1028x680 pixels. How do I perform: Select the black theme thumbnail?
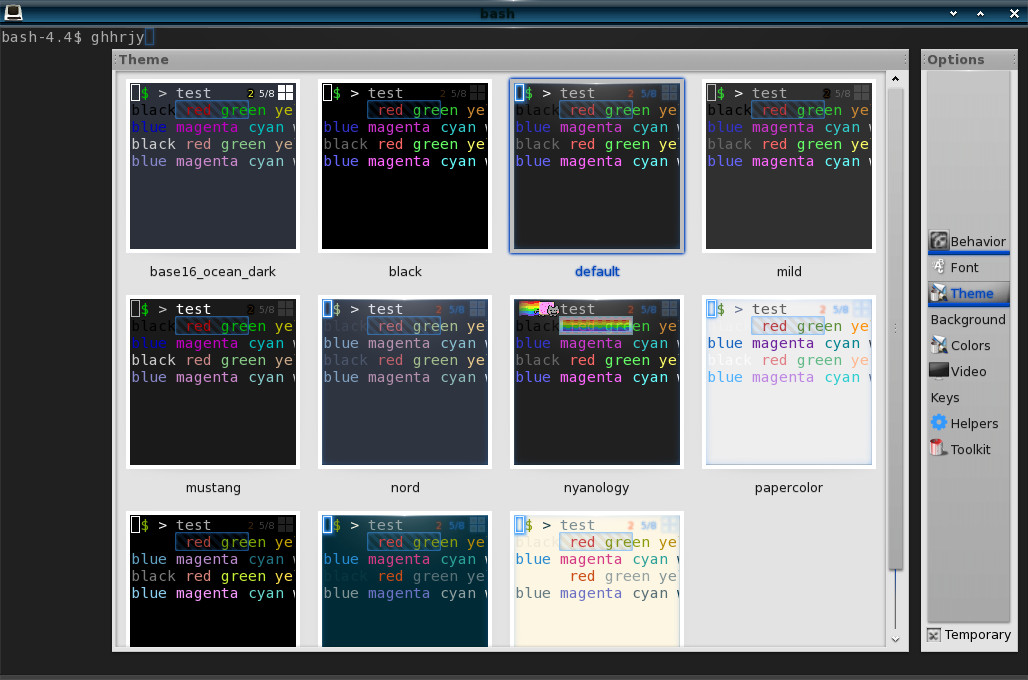coord(405,166)
